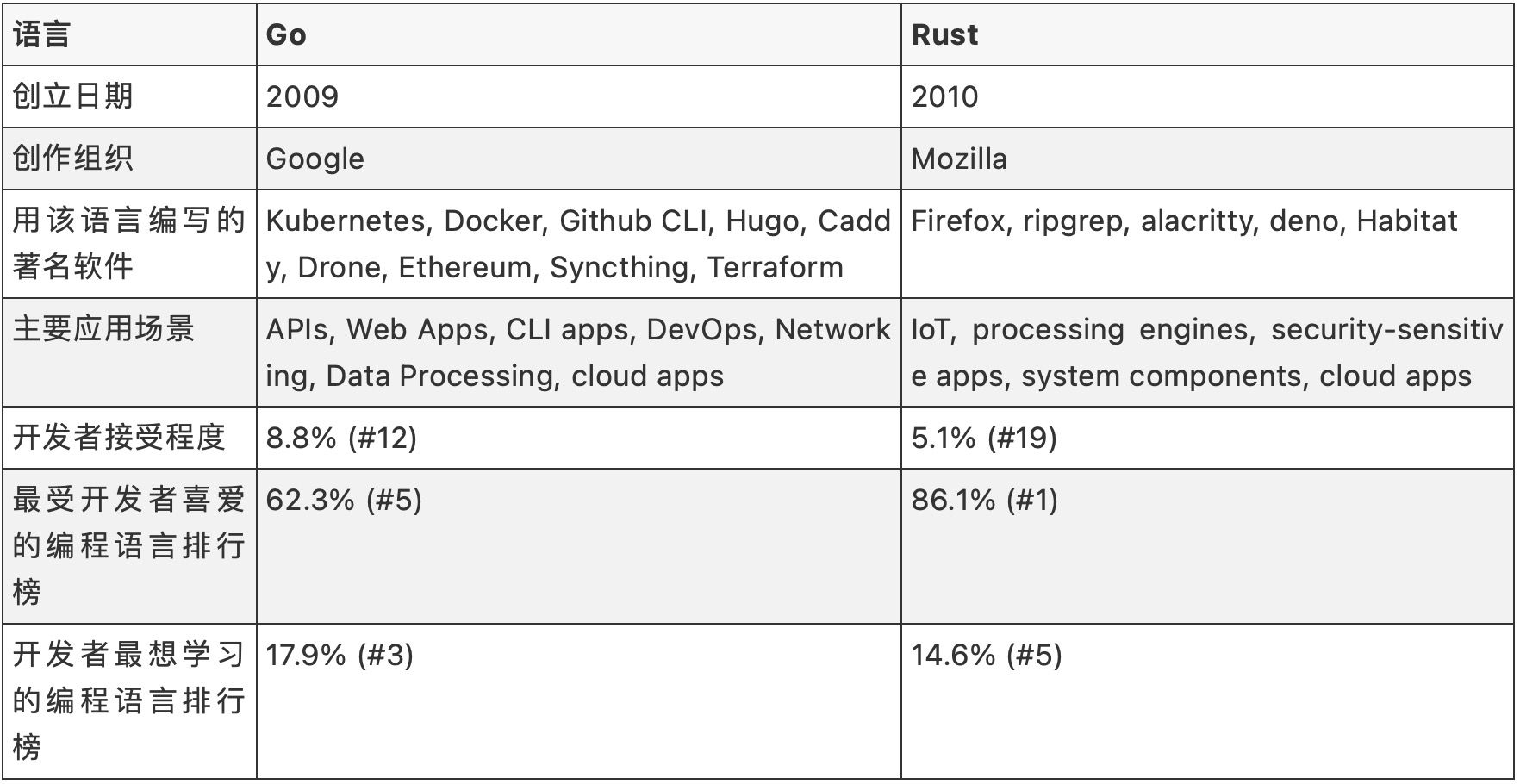This screenshot has height=784, width=1520.
Task: Click the 语言 header cell
Action: click(x=41, y=34)
